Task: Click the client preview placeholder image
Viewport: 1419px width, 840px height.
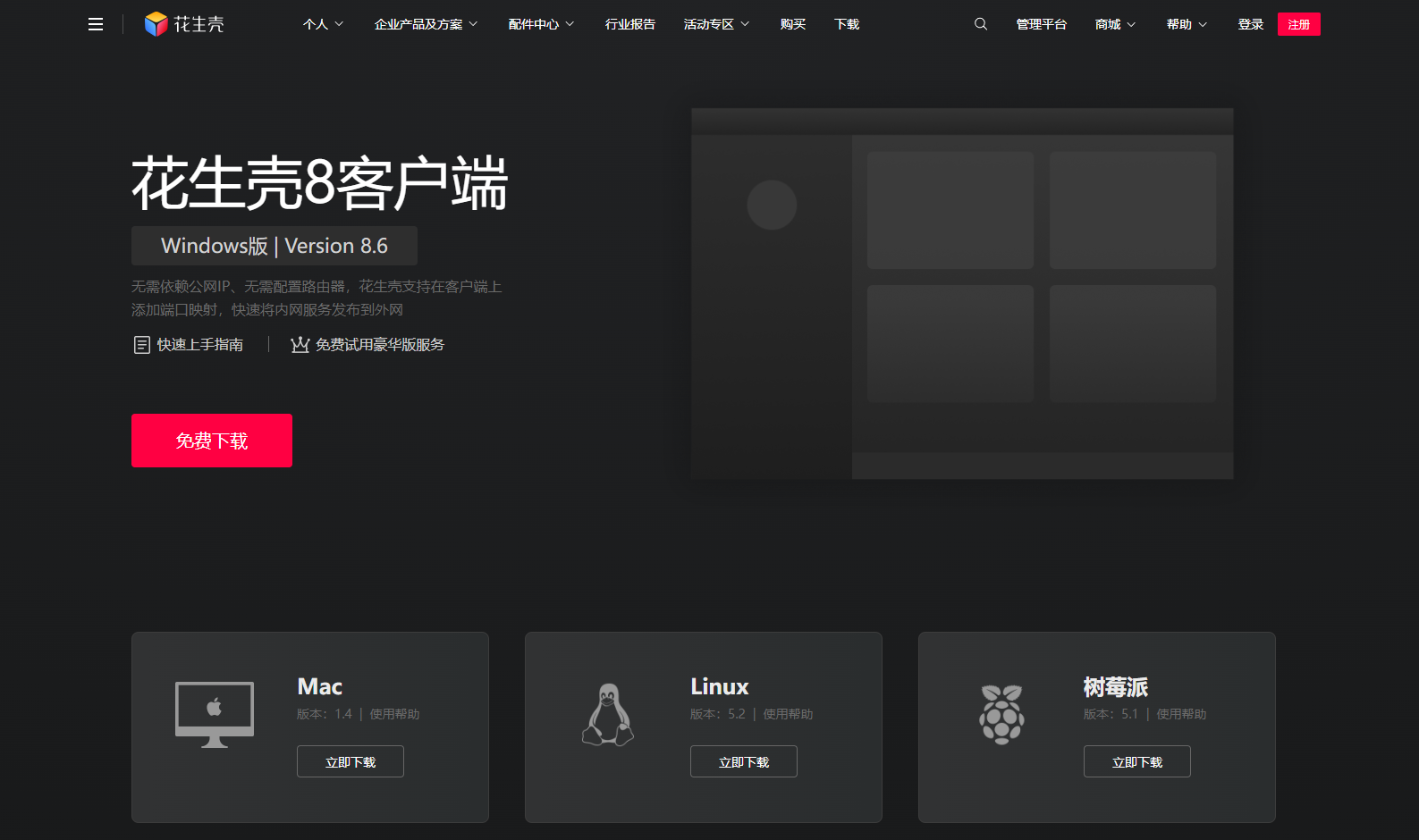Action: [962, 294]
